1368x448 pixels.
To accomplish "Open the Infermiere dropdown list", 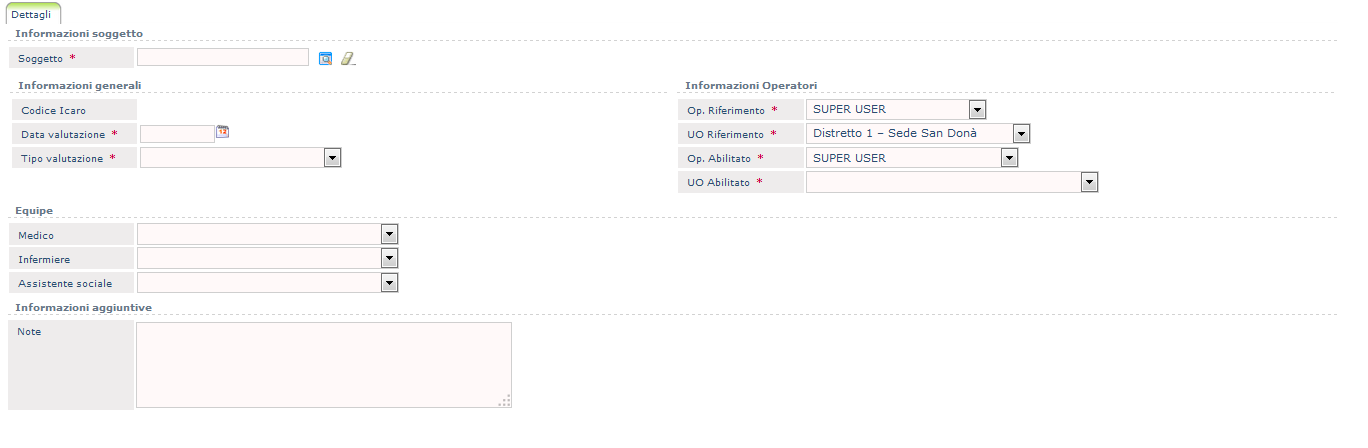I will [x=389, y=259].
